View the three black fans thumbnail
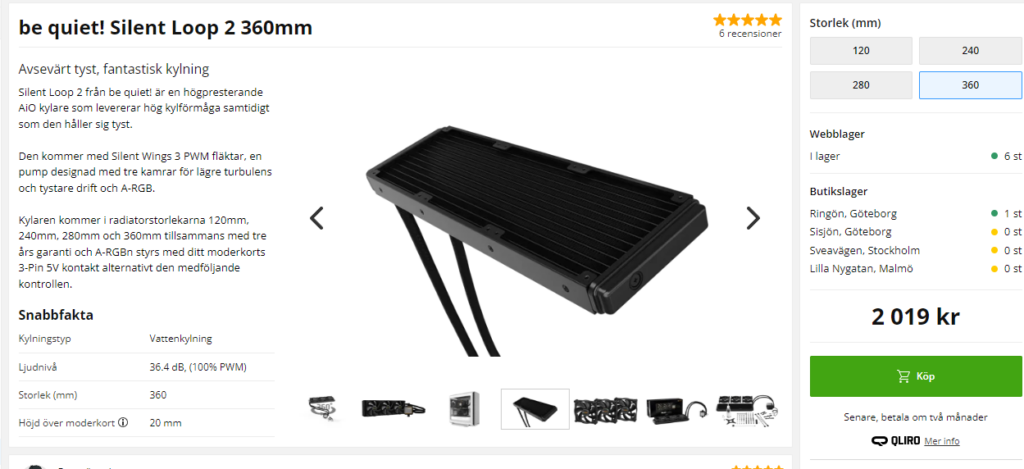 click(605, 410)
